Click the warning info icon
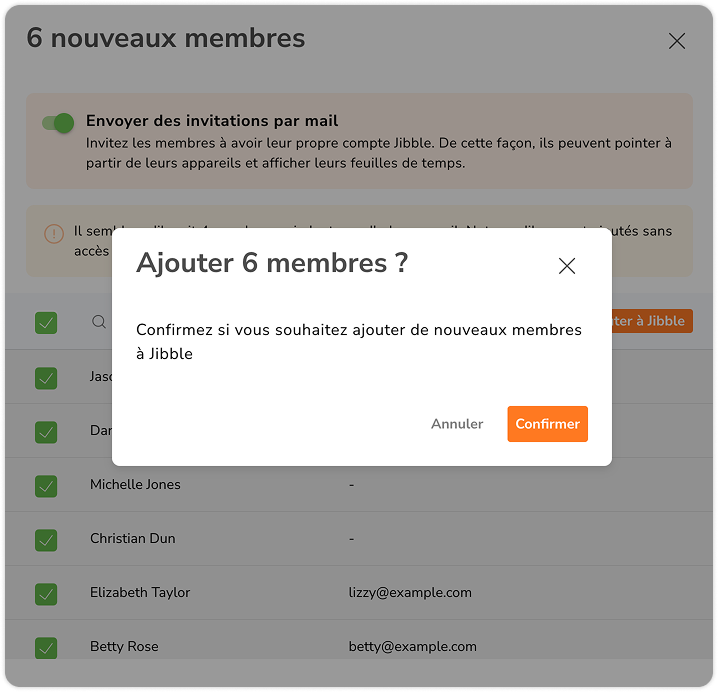Image resolution: width=718 pixels, height=692 pixels. (x=54, y=233)
